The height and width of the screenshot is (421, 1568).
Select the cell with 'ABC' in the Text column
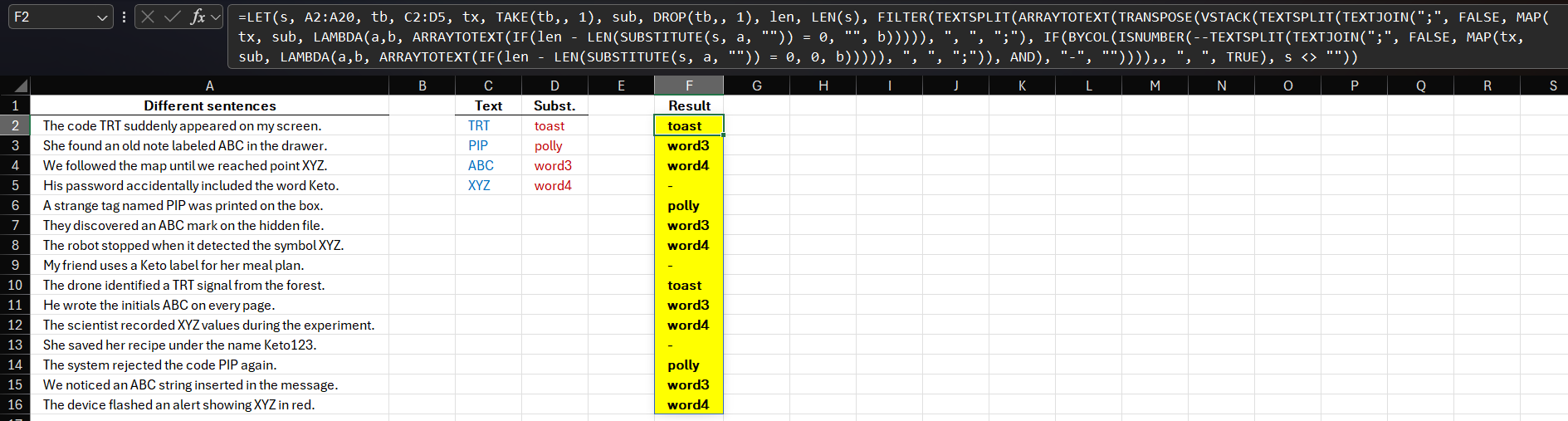pyautogui.click(x=488, y=165)
